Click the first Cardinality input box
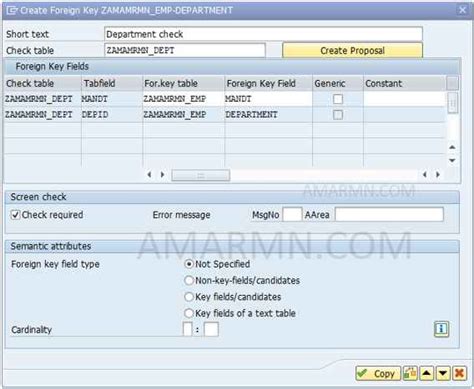Viewport: 474px width, 389px height. pos(187,329)
